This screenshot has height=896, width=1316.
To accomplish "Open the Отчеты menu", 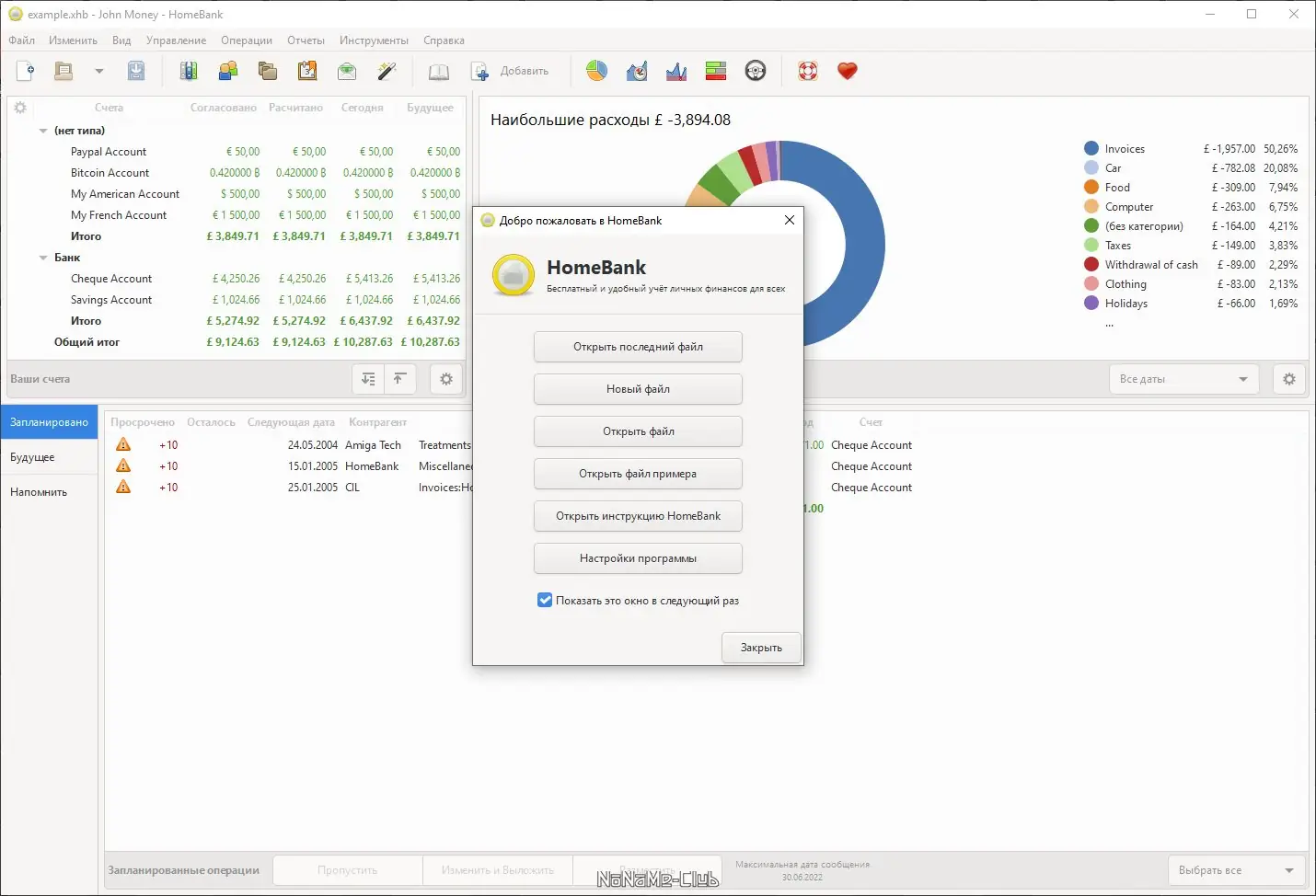I will [x=306, y=40].
